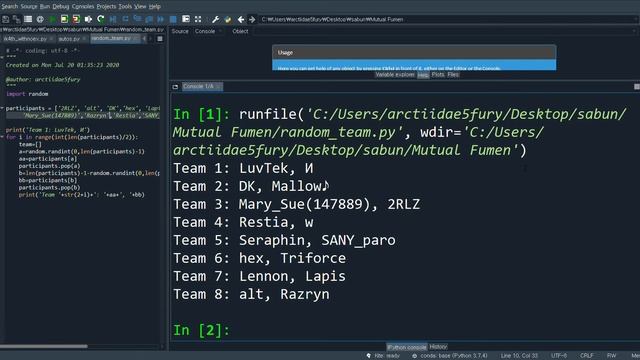Screen dimensions: 640x360
Task: Click the file list toolbar icon
Action: click(x=28, y=19)
